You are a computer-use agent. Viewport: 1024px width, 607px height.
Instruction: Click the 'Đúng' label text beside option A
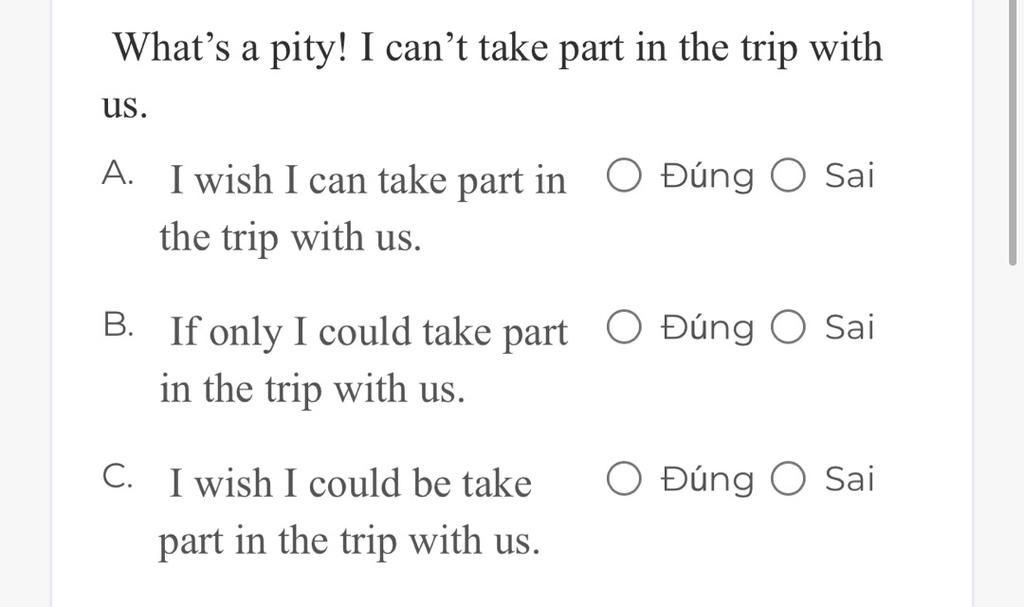coord(707,176)
